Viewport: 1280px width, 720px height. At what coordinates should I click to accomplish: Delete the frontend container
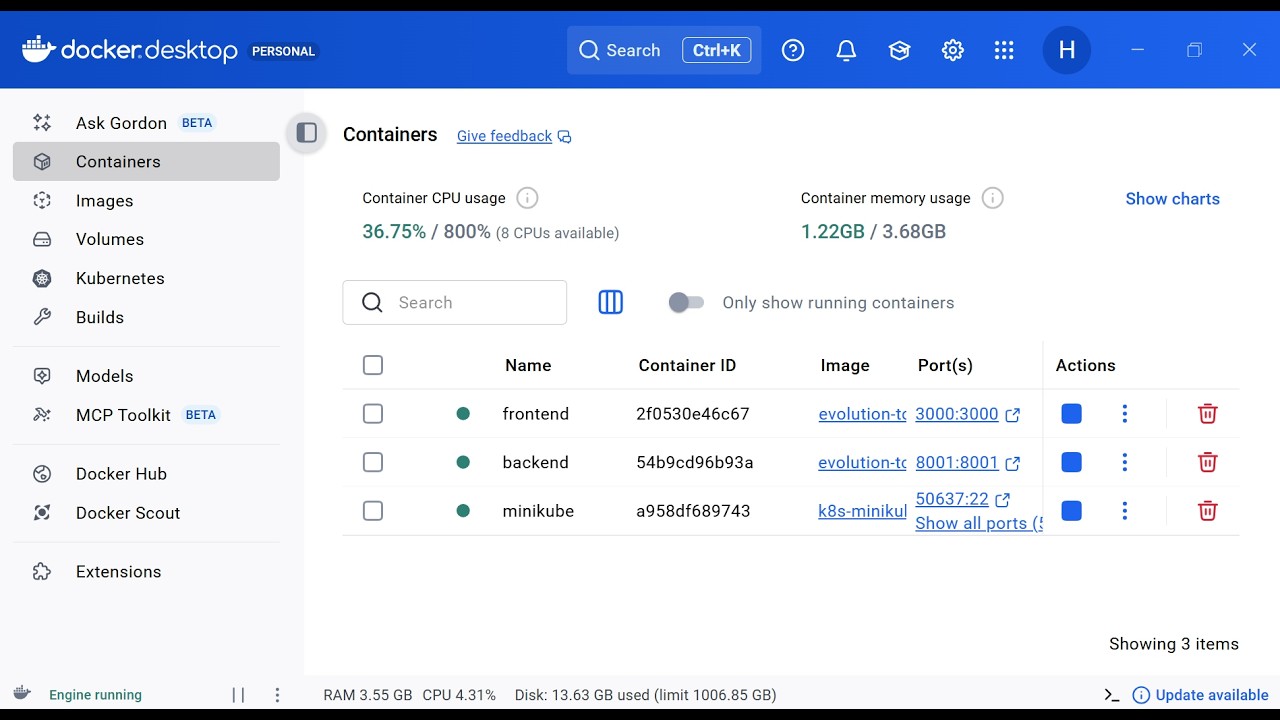pos(1207,413)
